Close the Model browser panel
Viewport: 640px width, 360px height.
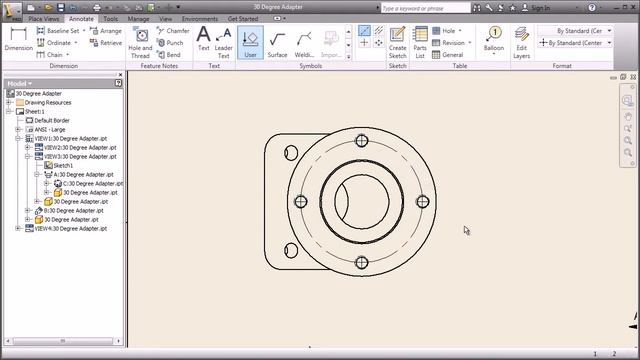(x=120, y=75)
